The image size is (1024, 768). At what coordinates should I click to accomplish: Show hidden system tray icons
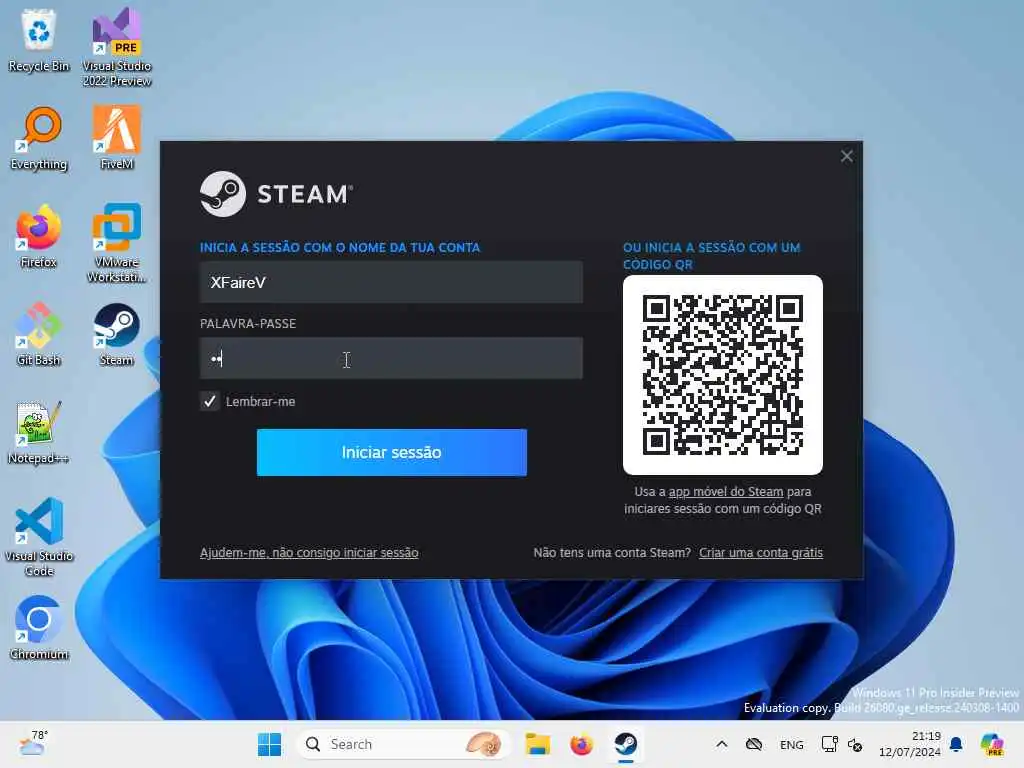pyautogui.click(x=722, y=744)
